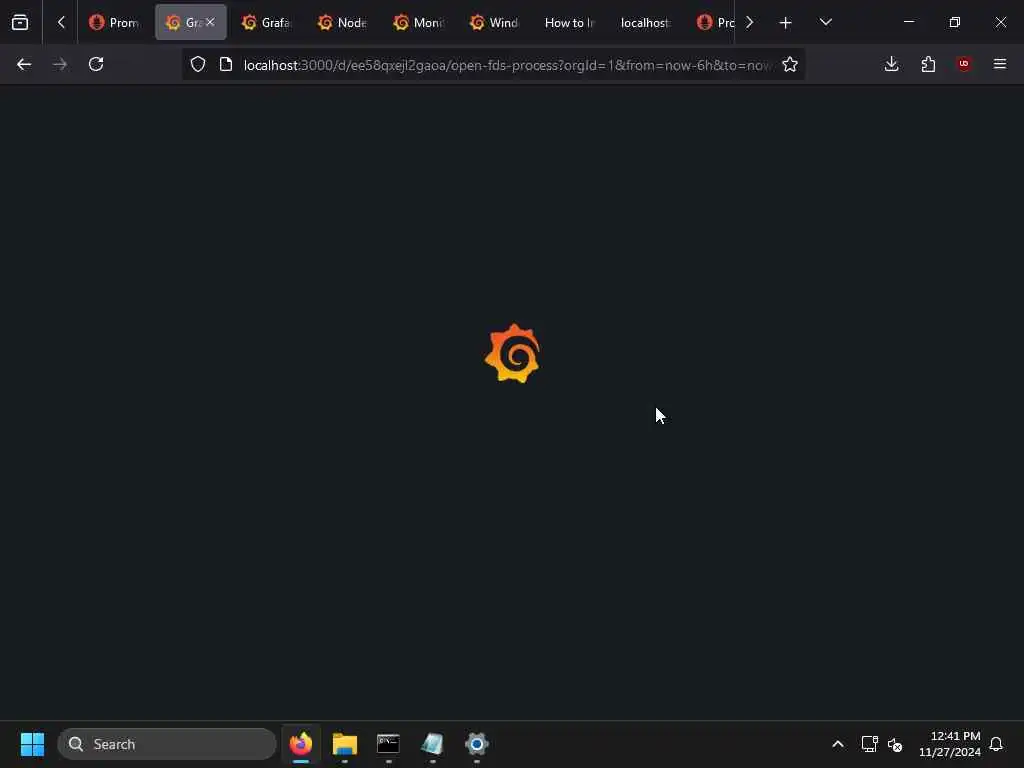Open the gear app in the taskbar
Image resolution: width=1024 pixels, height=768 pixels.
tap(477, 744)
